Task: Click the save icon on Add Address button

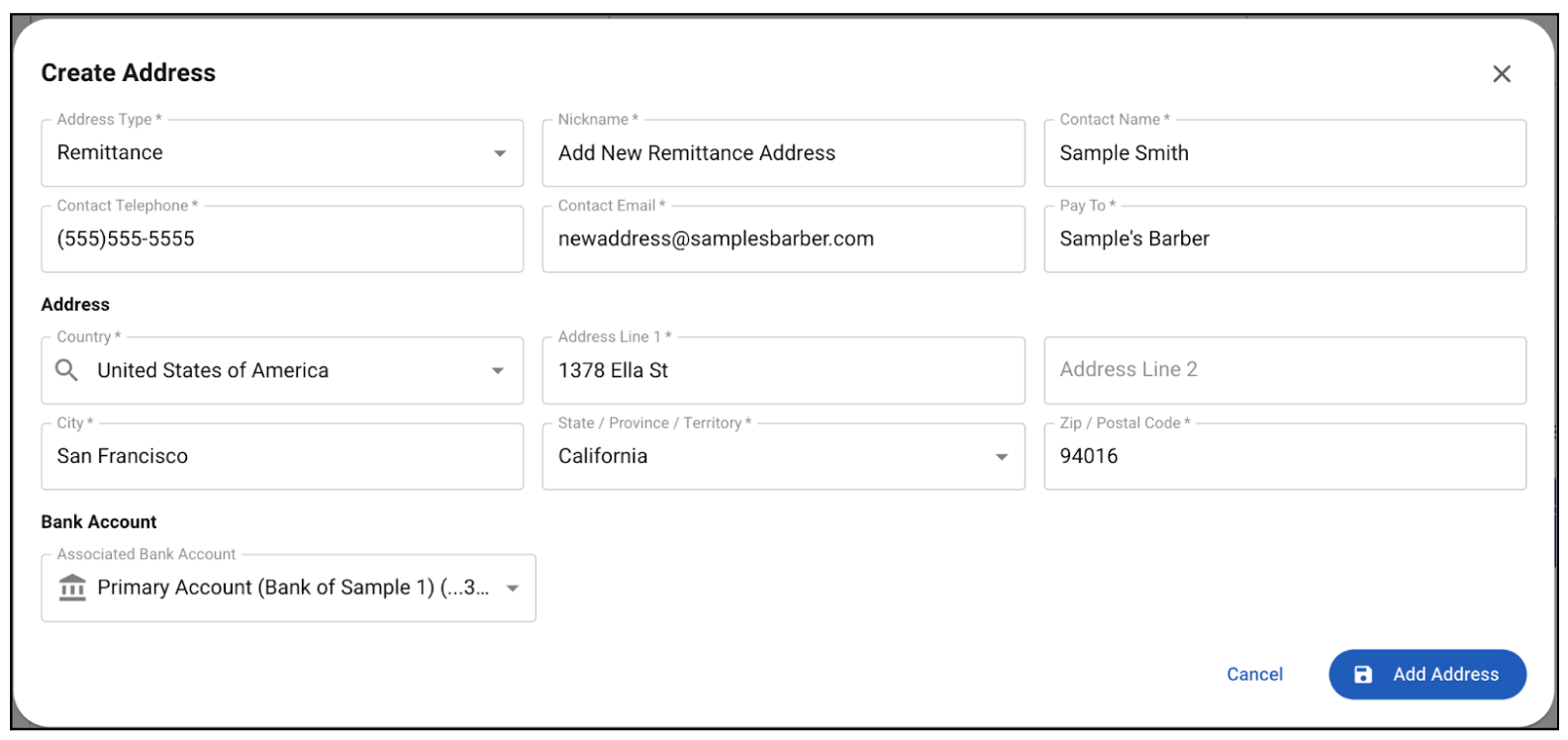Action: point(1364,674)
